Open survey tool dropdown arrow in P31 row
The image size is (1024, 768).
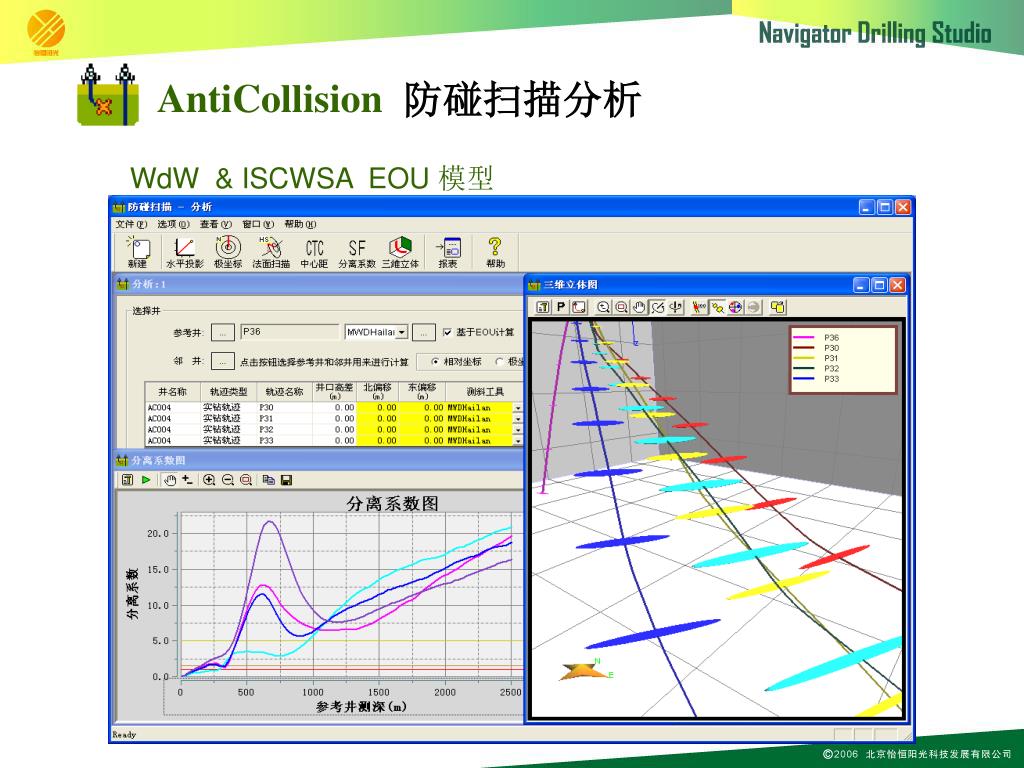pos(518,419)
